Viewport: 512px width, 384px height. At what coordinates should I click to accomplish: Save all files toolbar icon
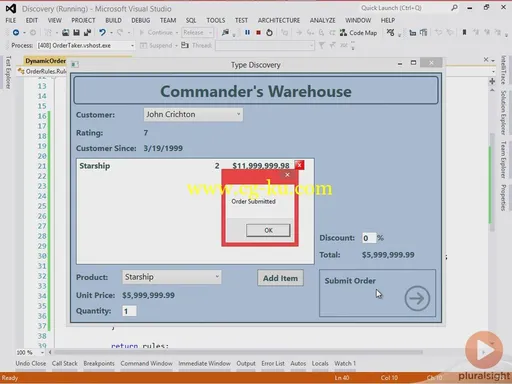(87, 32)
